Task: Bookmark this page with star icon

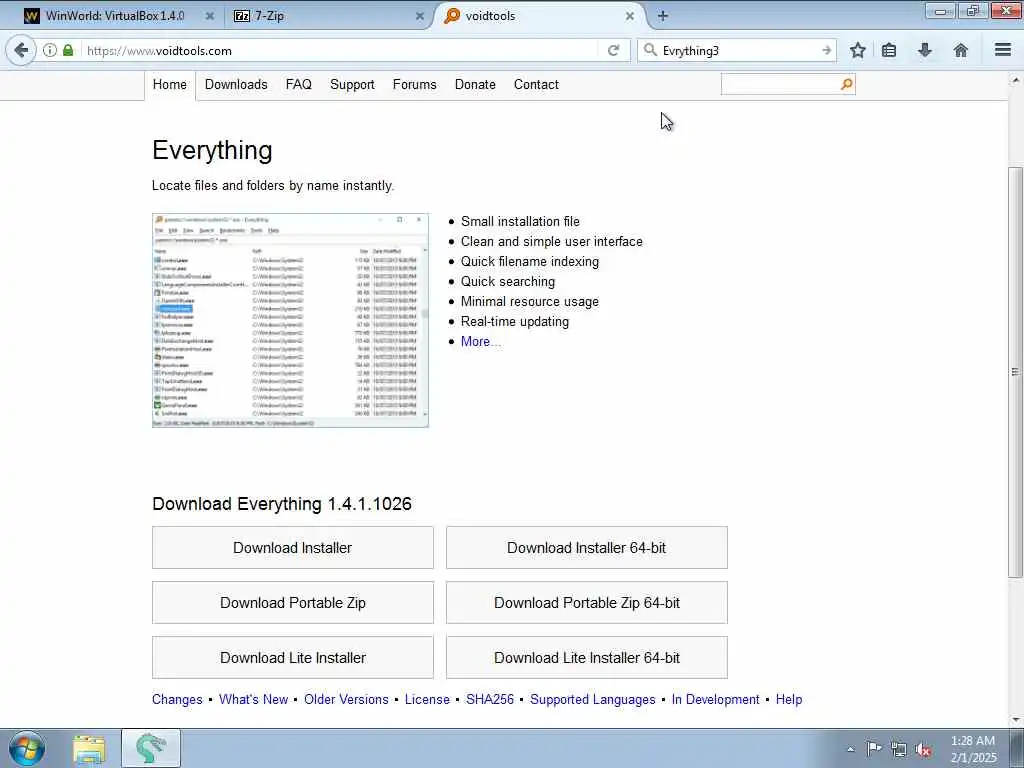Action: (857, 50)
